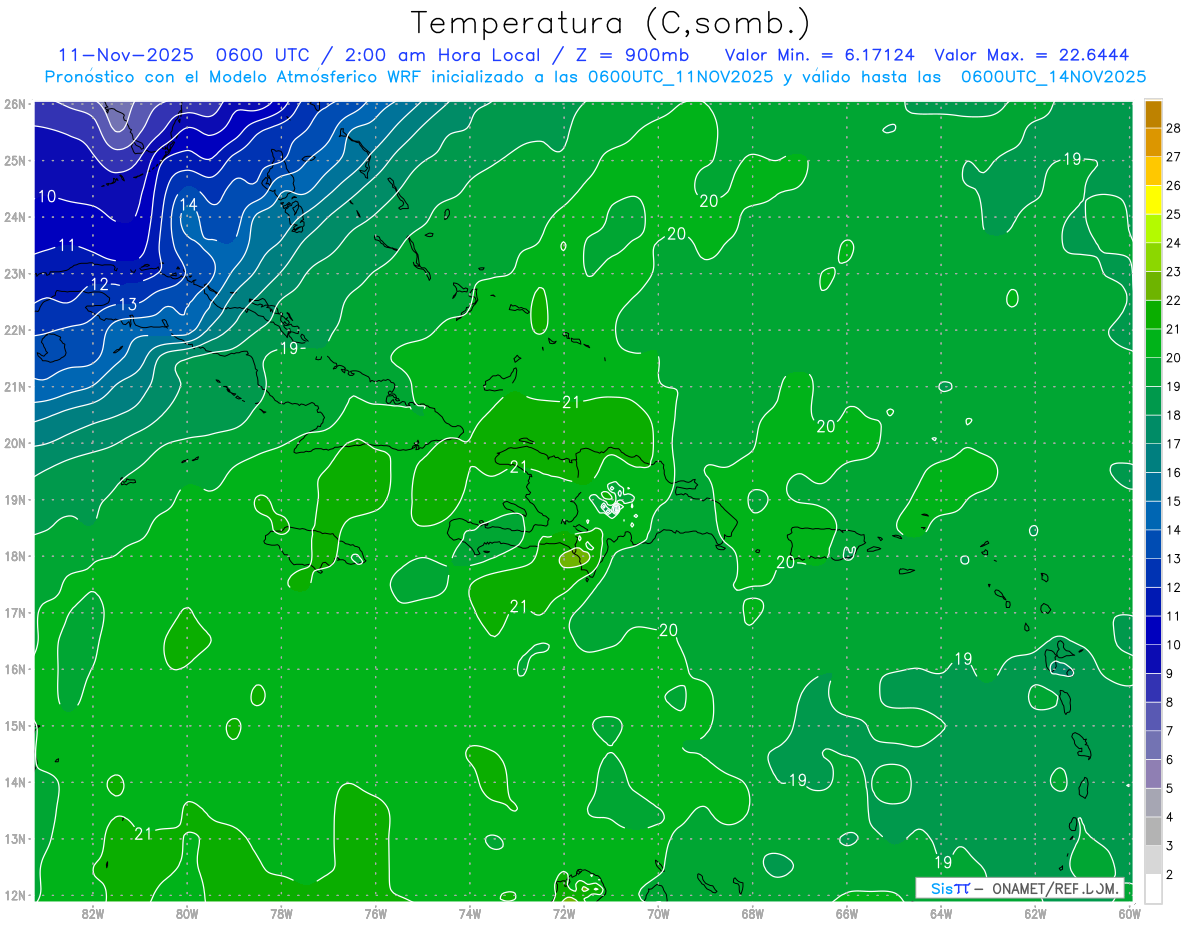Click the '72W' longitude axis label
The width and height of the screenshot is (1200, 927).
[x=564, y=913]
